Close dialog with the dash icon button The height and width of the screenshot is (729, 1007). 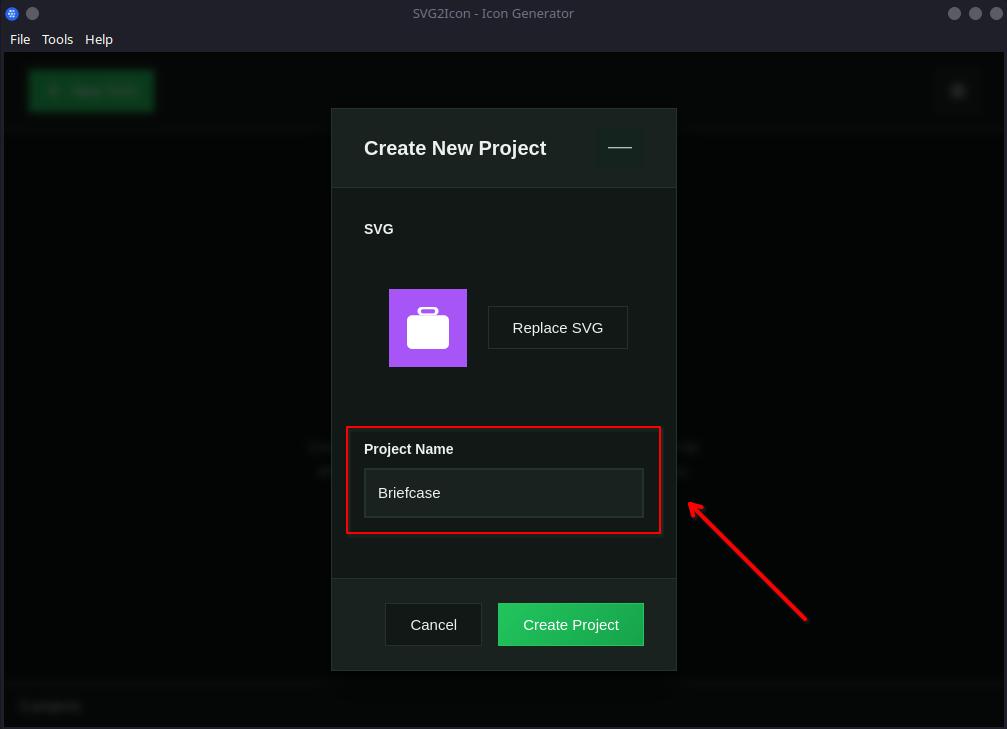pos(620,148)
